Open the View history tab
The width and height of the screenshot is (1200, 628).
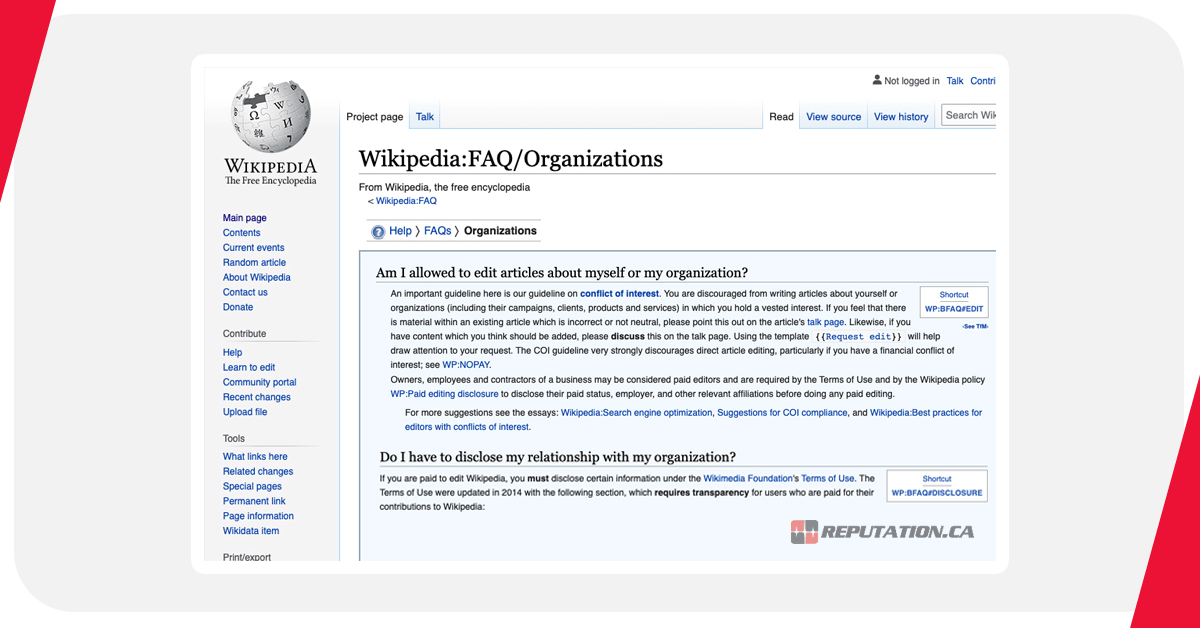[x=901, y=117]
